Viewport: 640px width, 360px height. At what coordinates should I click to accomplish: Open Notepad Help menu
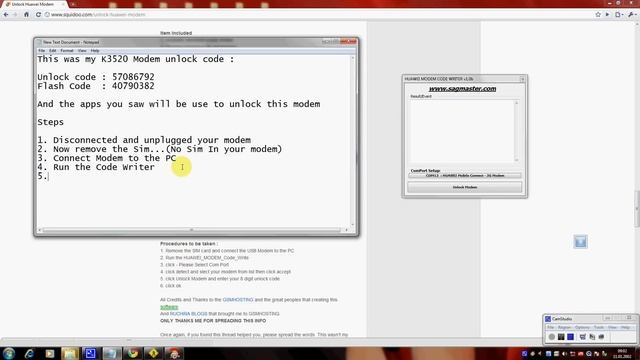coord(95,51)
